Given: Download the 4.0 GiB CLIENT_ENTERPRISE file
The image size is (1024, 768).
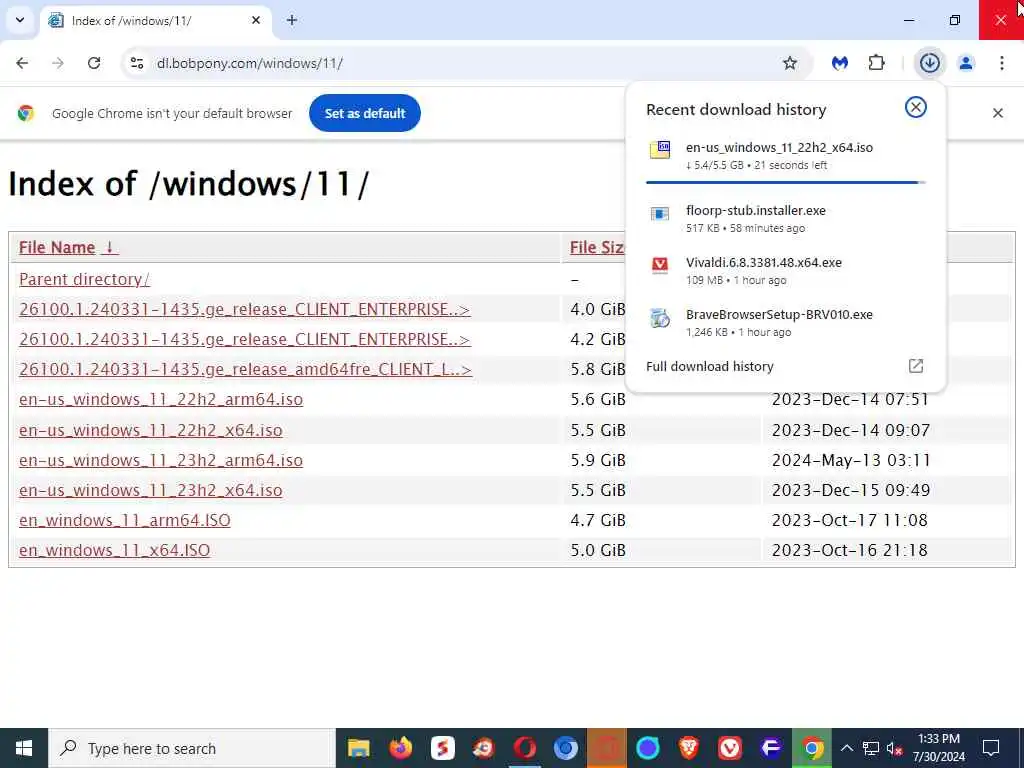Looking at the screenshot, I should [x=244, y=310].
